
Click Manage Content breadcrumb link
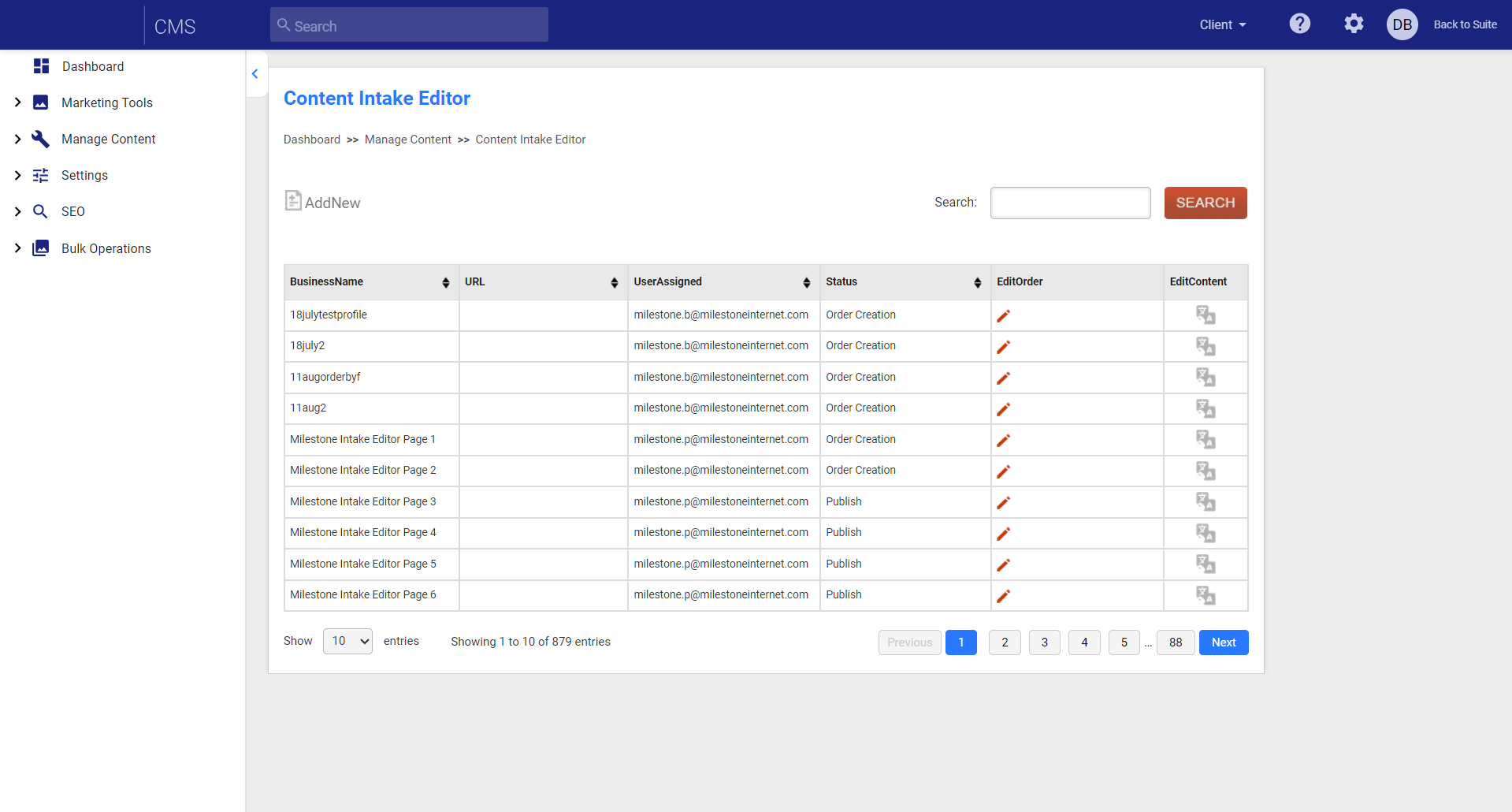(408, 140)
